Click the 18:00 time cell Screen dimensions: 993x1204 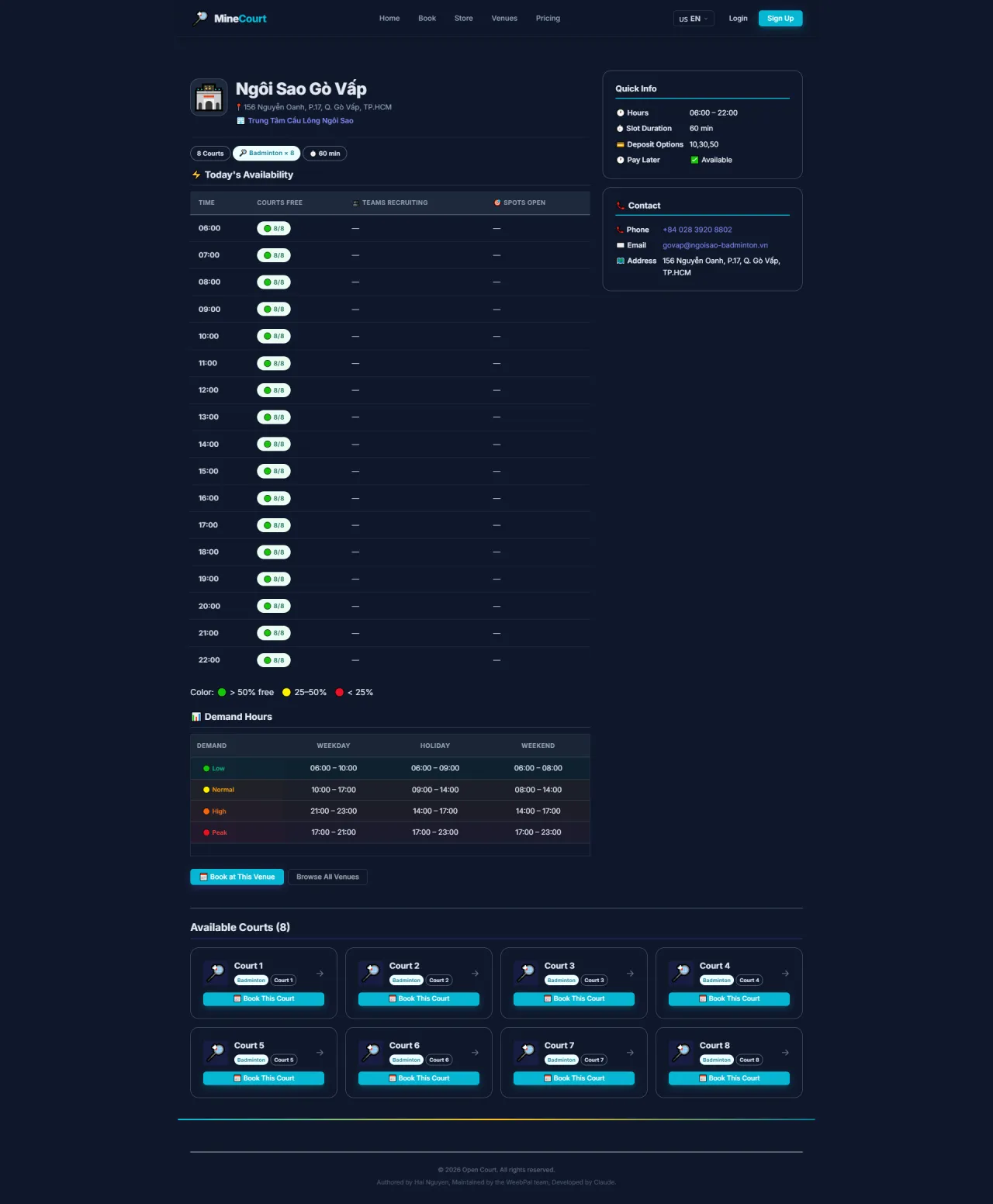209,552
